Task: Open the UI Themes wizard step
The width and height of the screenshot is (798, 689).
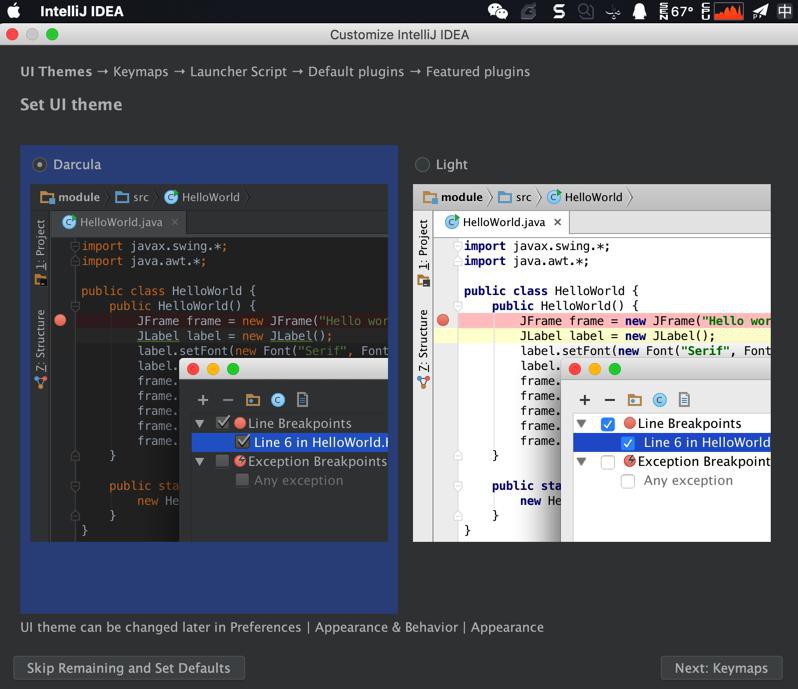Action: (x=56, y=72)
